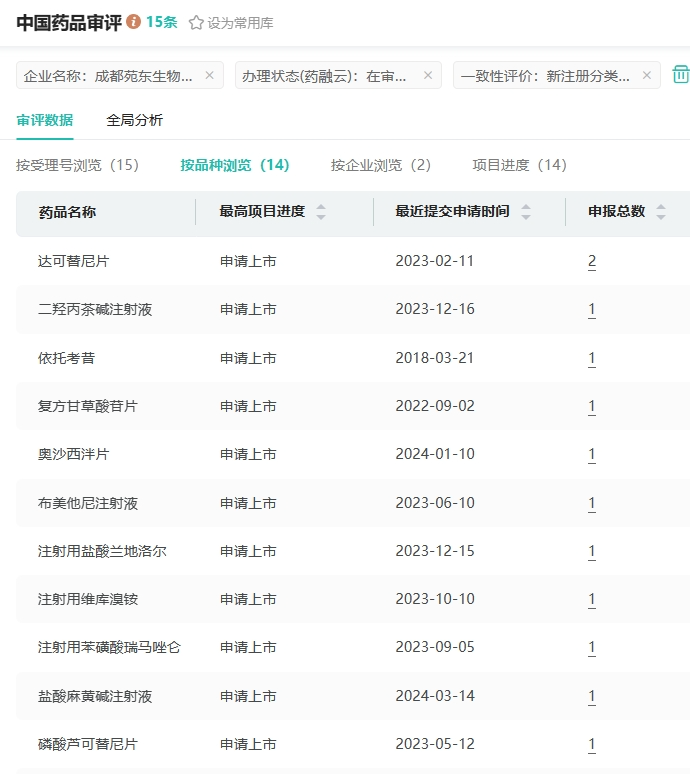This screenshot has height=774, width=690.
Task: Click the trash icon to clear all filters
Action: click(681, 75)
